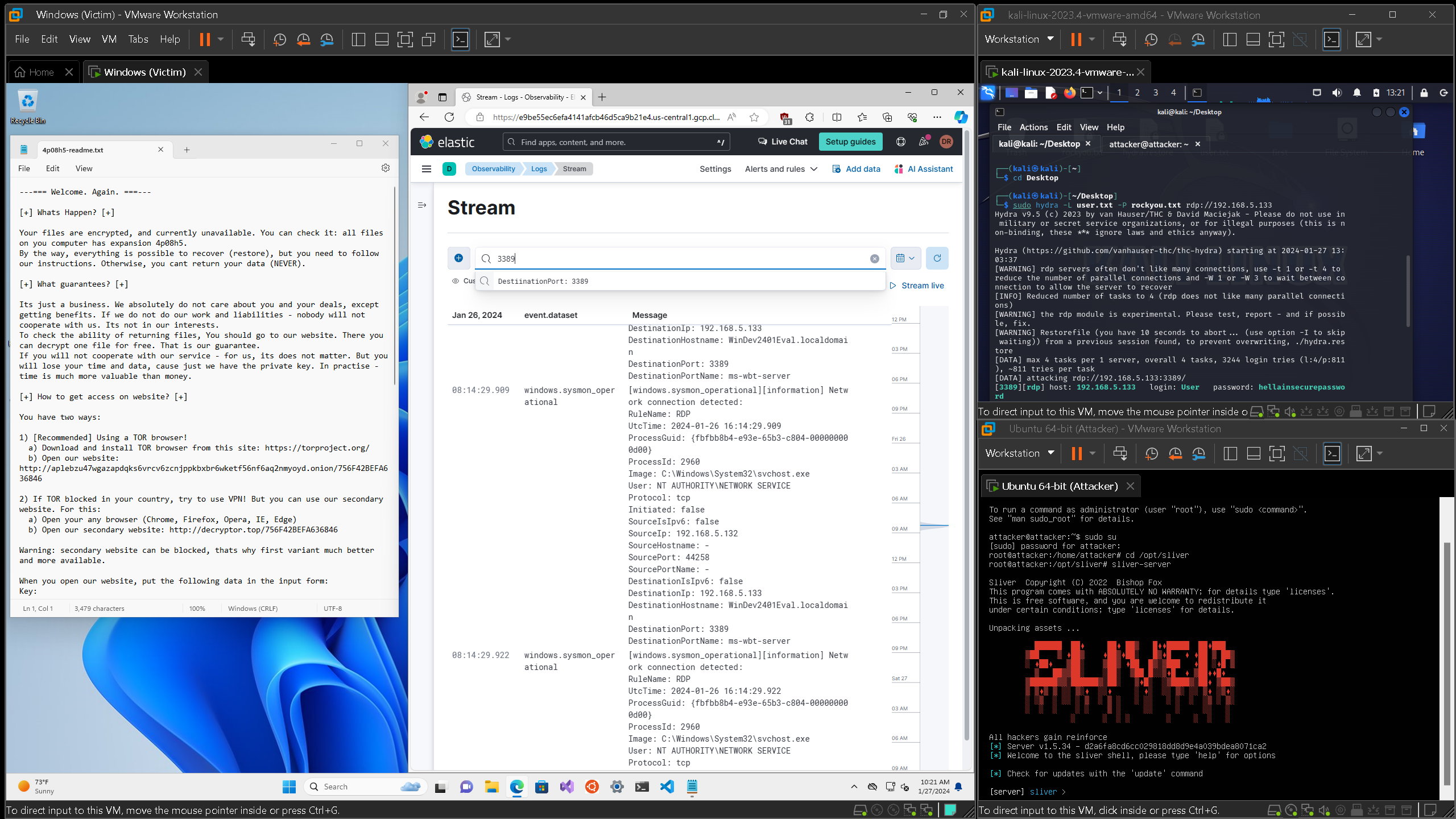Open the Edge extensions puzzle icon

[x=809, y=117]
